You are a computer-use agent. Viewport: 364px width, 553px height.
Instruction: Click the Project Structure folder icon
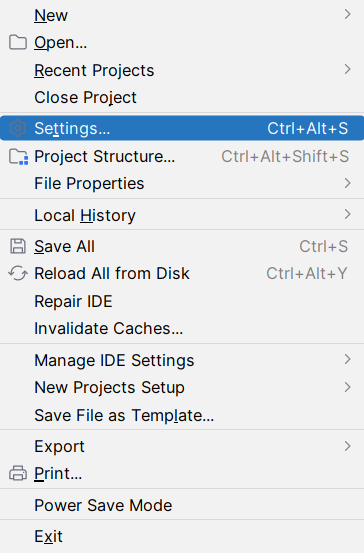18,157
